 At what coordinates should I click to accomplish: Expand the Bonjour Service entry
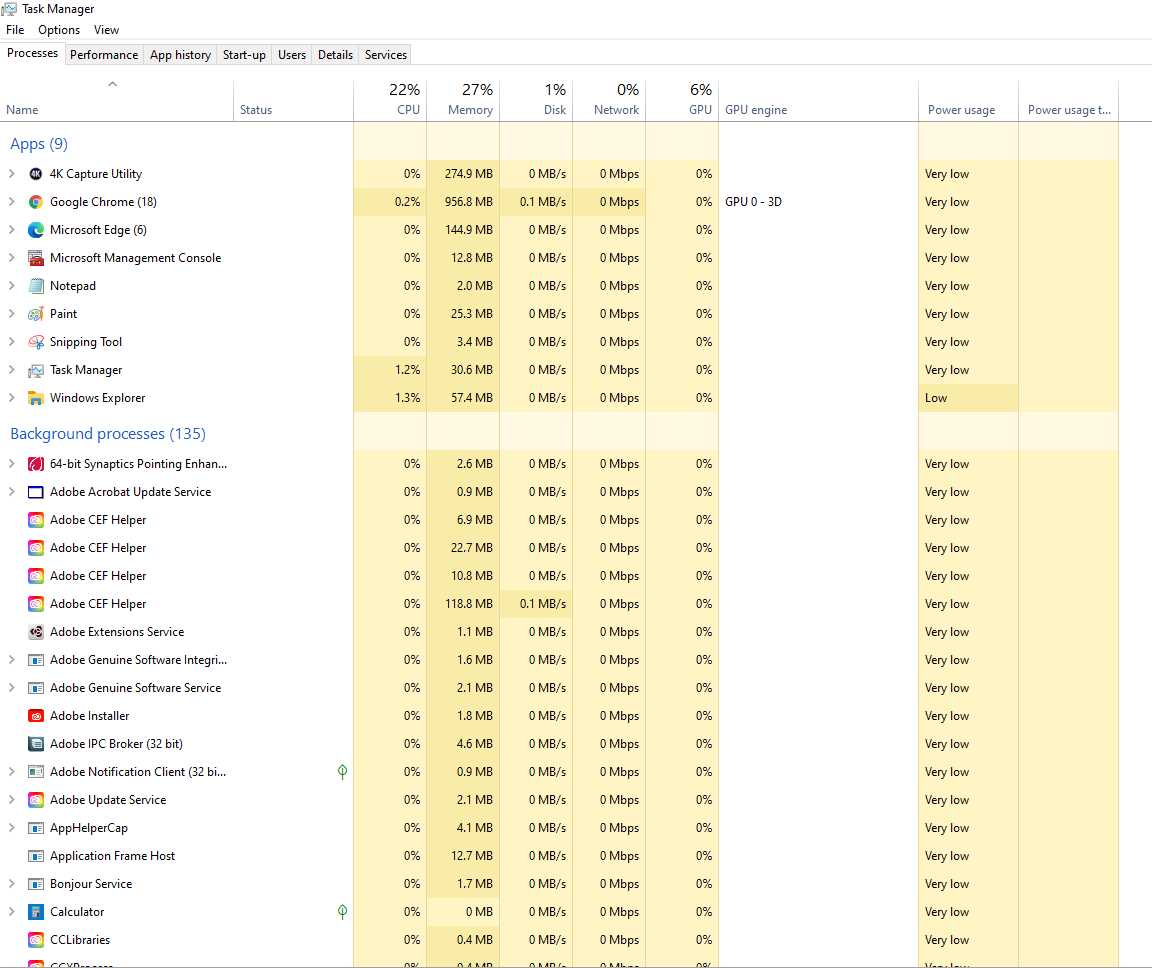coord(12,884)
